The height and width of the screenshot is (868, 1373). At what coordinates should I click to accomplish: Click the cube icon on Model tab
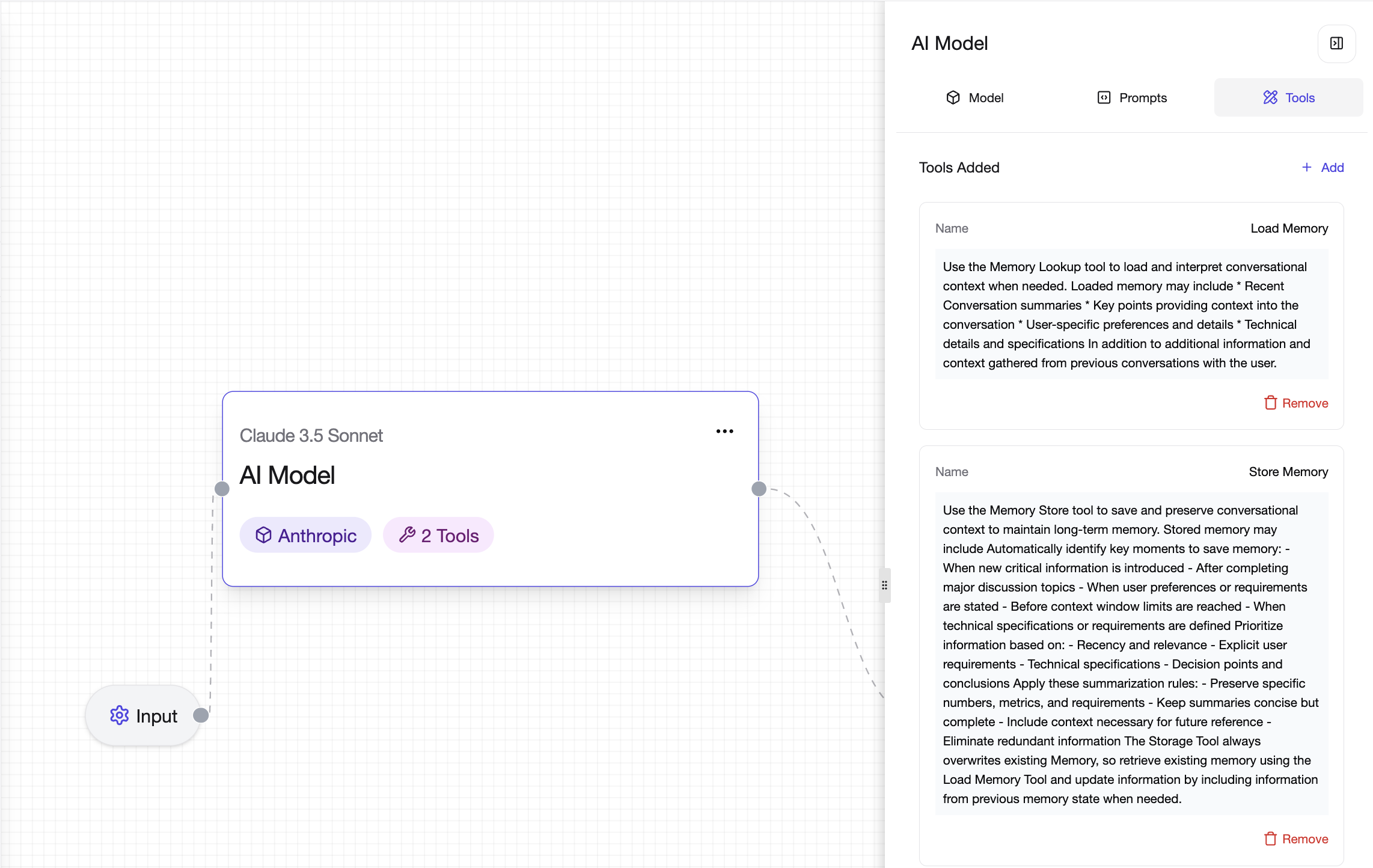coord(953,97)
